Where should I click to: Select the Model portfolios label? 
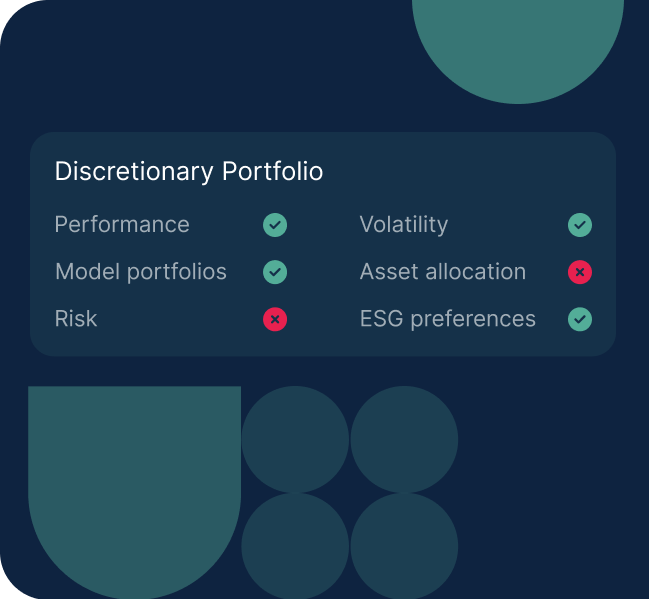141,272
